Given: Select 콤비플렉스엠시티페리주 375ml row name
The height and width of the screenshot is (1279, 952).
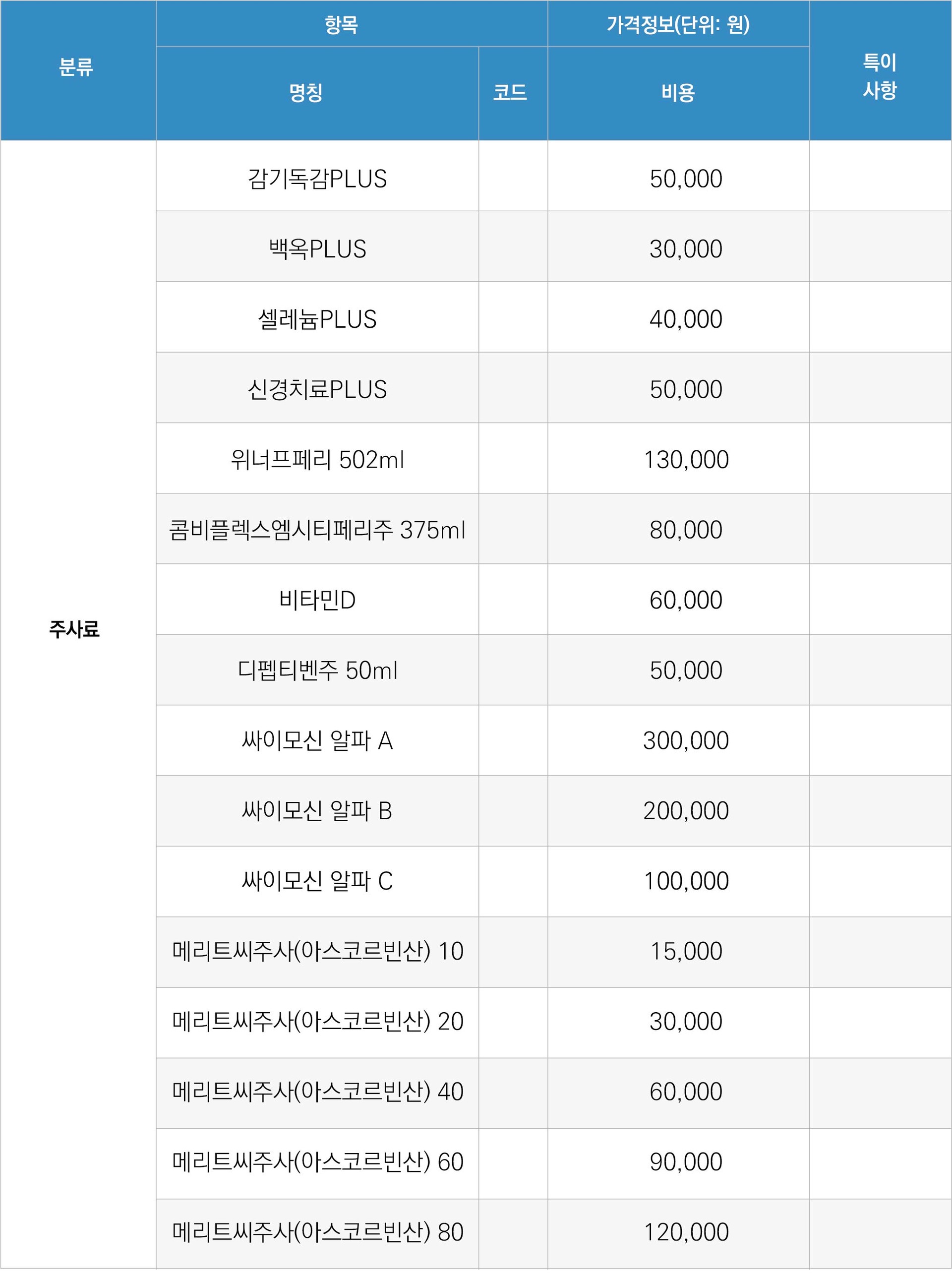Looking at the screenshot, I should 317,530.
